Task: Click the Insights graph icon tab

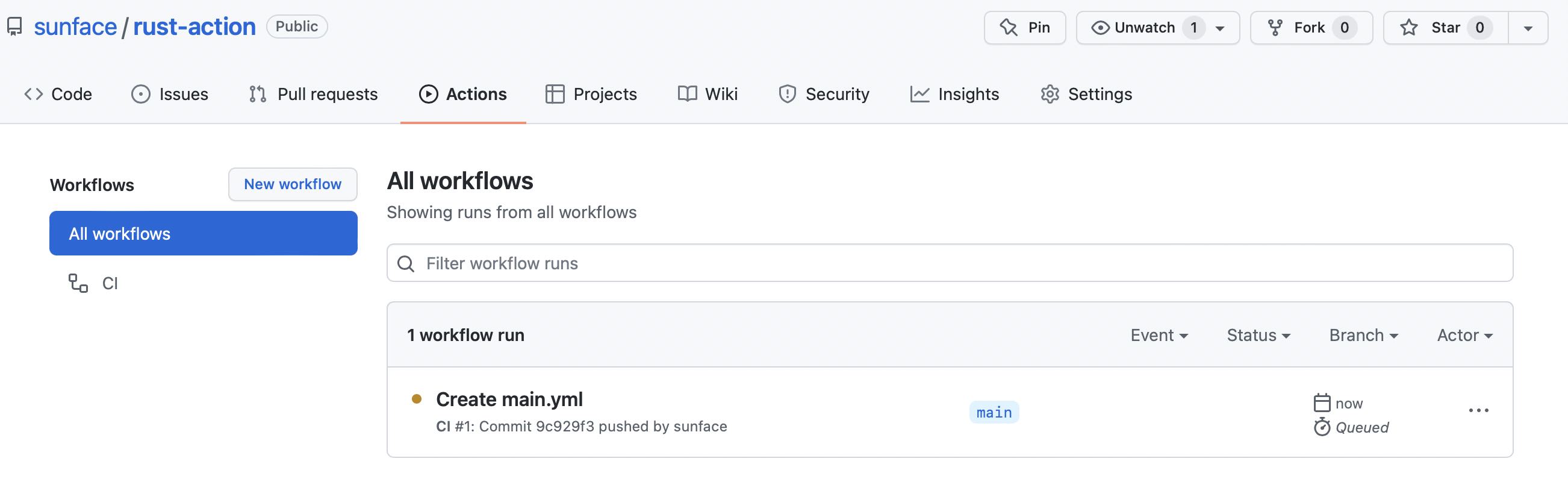Action: coord(919,94)
